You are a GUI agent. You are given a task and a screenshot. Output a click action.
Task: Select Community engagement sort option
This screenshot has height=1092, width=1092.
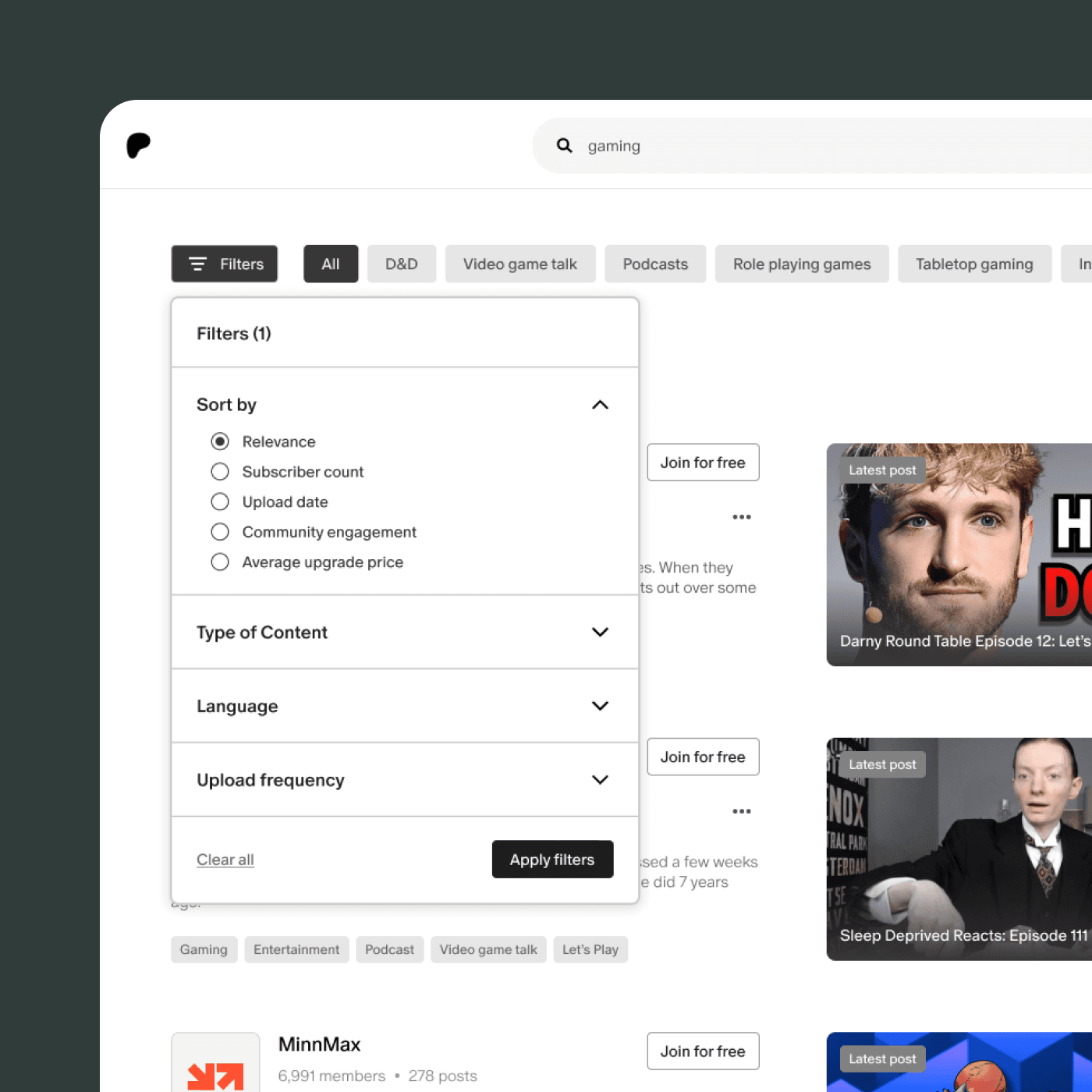(x=220, y=532)
